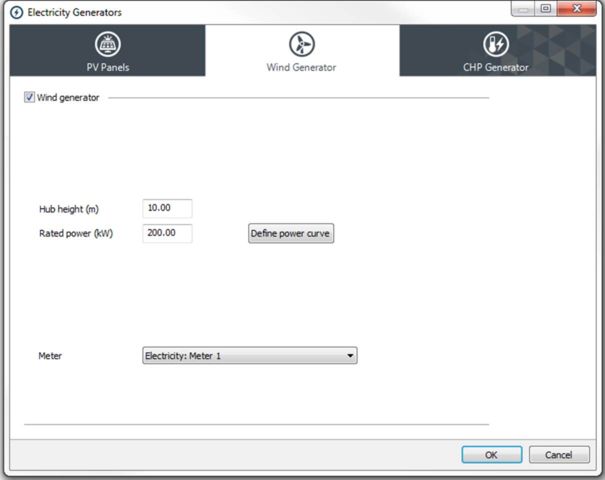Confirm settings with the OK button
The width and height of the screenshot is (605, 480).
[x=491, y=454]
